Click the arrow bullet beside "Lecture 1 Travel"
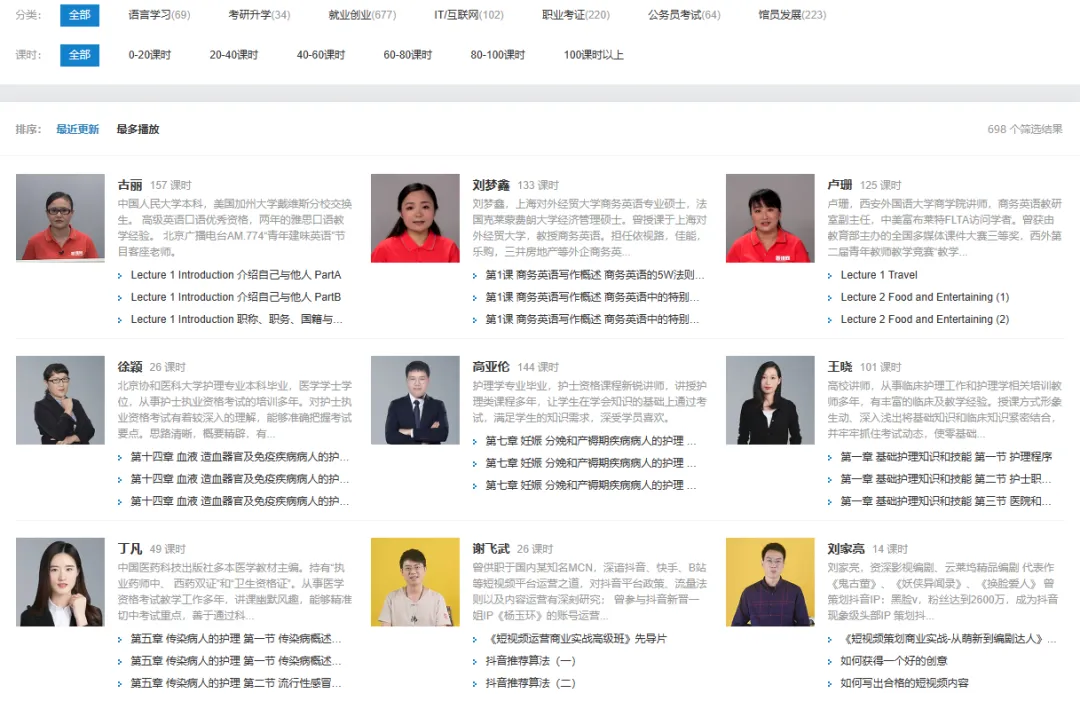Viewport: 1080px width, 701px height. click(830, 275)
